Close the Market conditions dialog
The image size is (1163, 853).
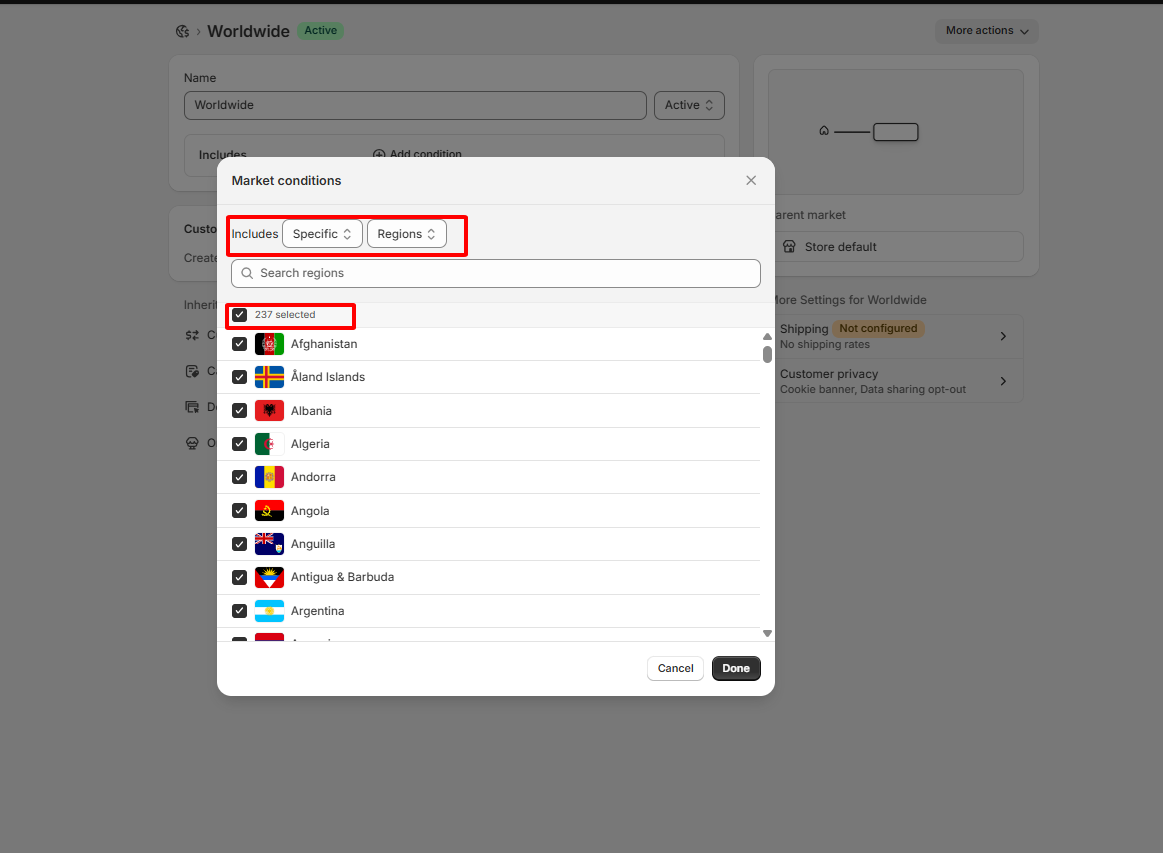click(751, 181)
